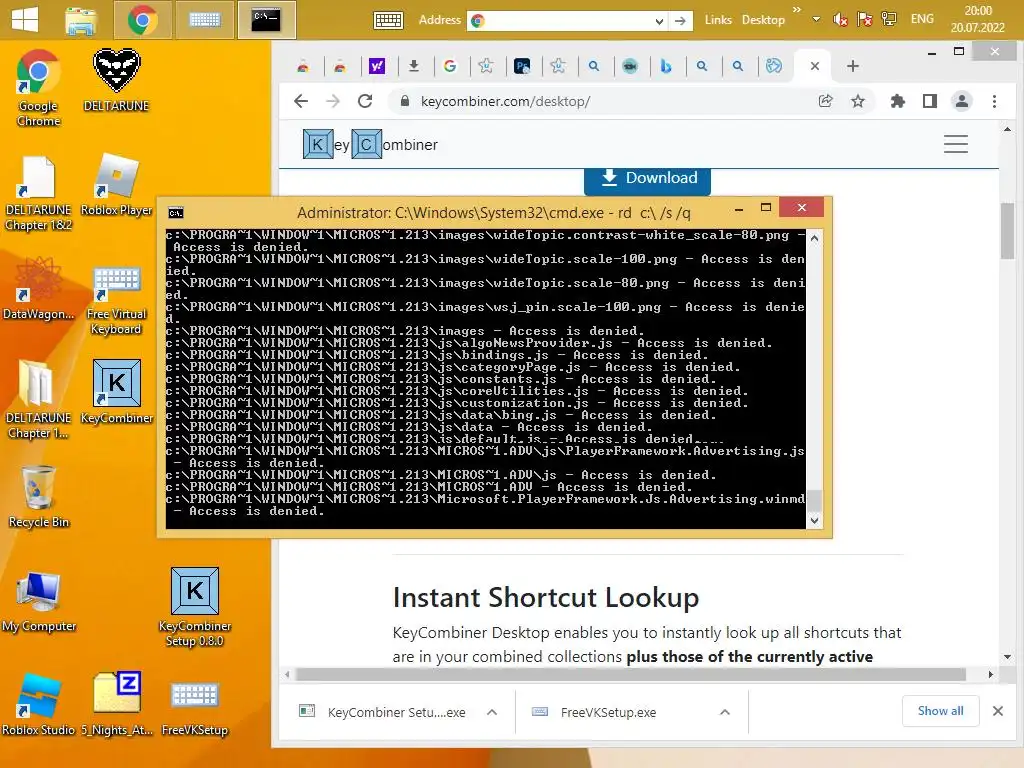The height and width of the screenshot is (768, 1024).
Task: Click Show all downloads
Action: (940, 711)
